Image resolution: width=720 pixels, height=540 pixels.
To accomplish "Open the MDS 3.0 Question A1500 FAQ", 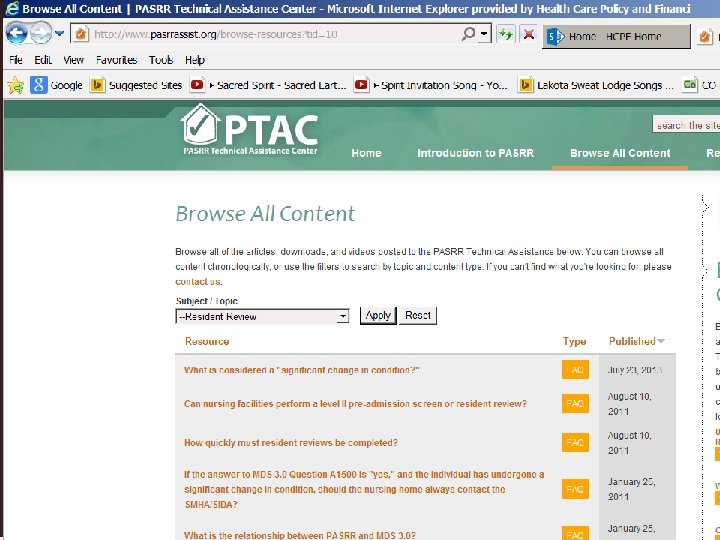I will pos(364,489).
